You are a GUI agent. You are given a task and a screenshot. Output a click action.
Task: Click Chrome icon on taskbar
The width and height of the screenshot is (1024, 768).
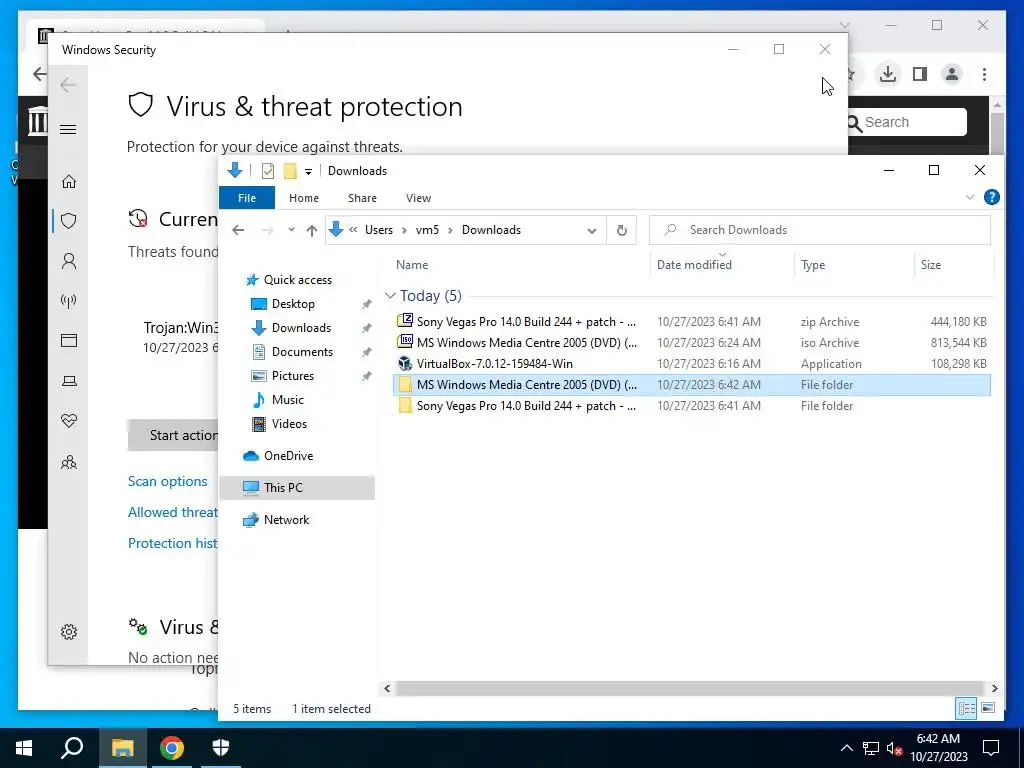[x=172, y=748]
